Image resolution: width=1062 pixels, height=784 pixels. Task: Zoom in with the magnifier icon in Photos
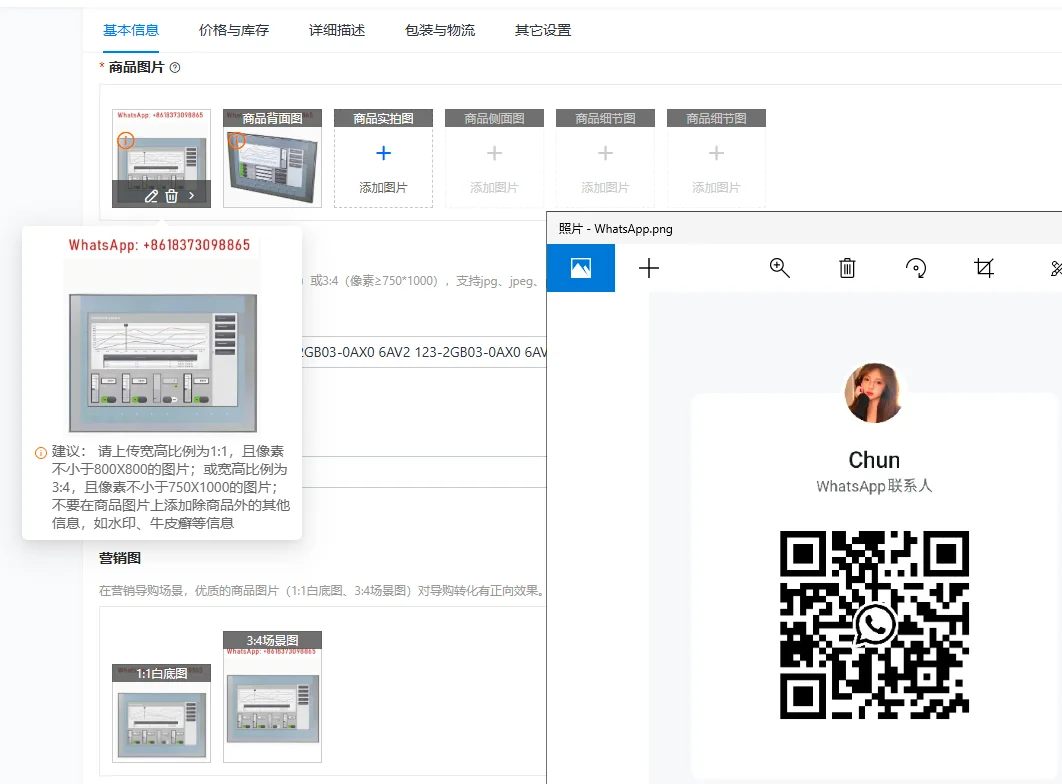tap(780, 268)
